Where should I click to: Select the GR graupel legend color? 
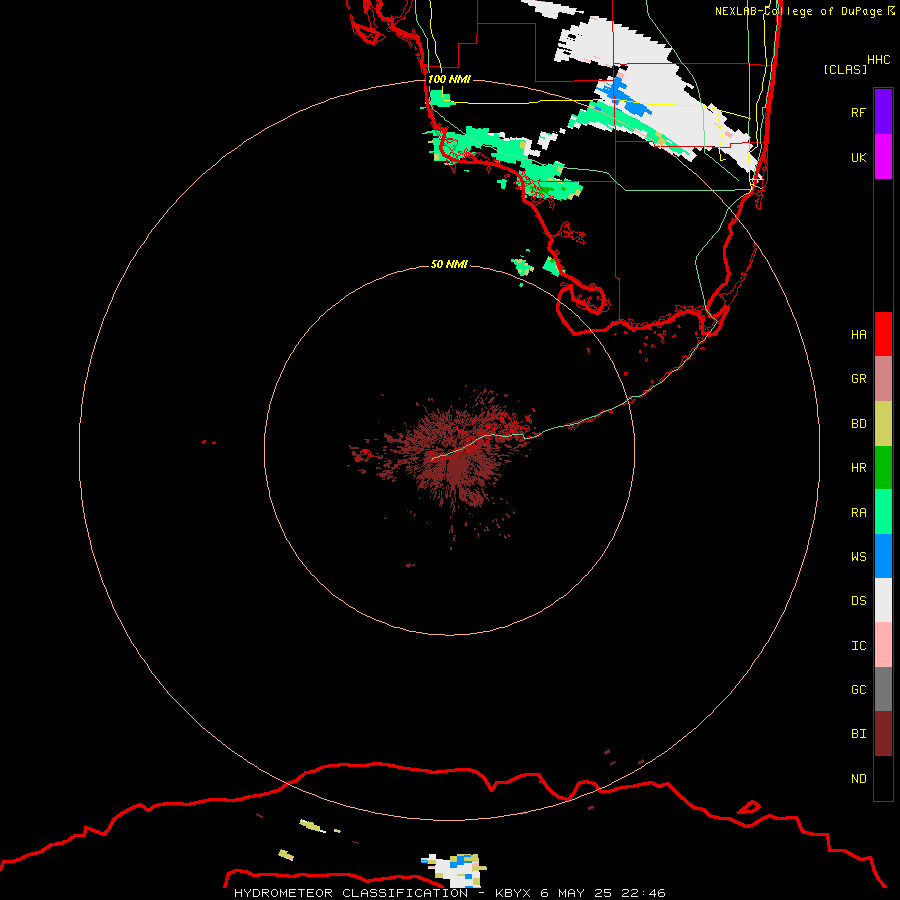pos(883,379)
